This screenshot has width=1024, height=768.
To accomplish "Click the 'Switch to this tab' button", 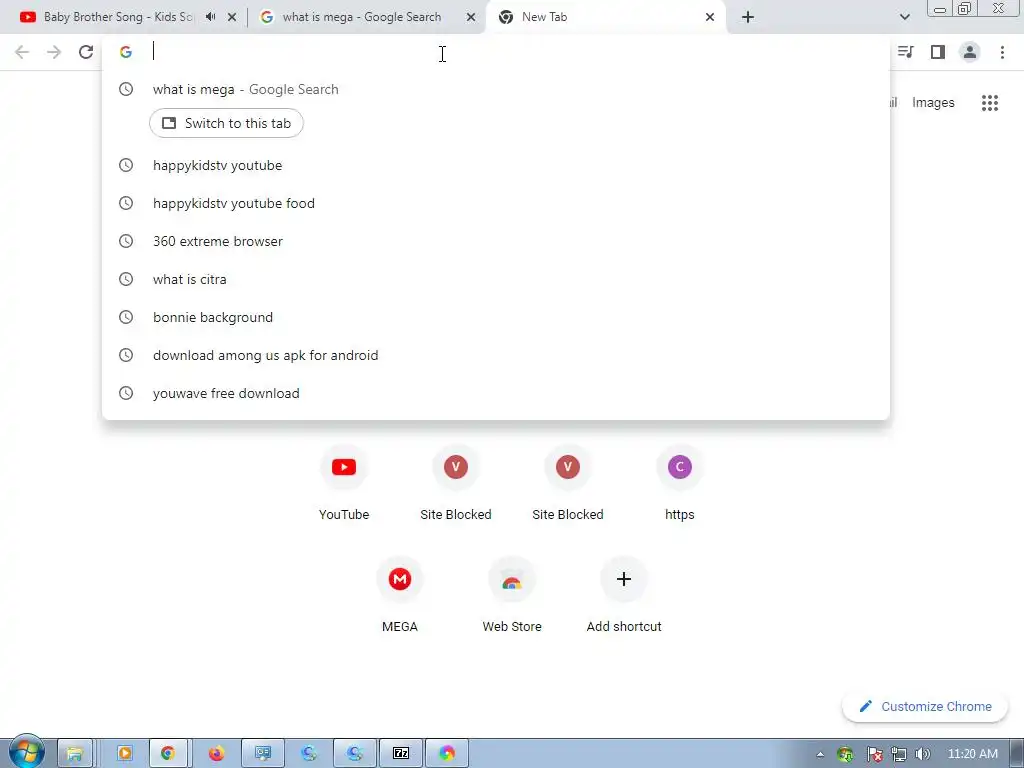I will (x=226, y=123).
